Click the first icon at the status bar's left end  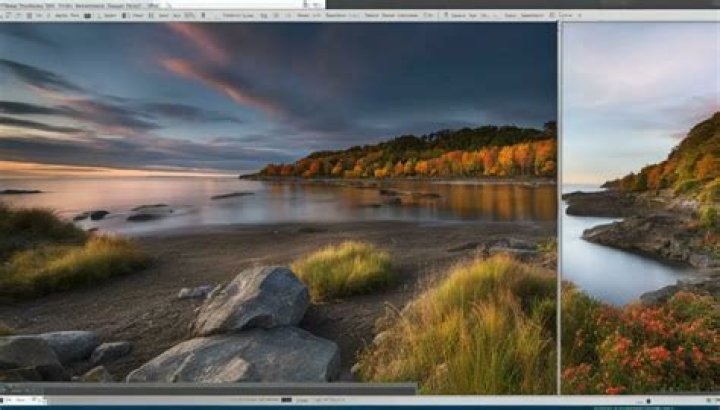pos(5,400)
